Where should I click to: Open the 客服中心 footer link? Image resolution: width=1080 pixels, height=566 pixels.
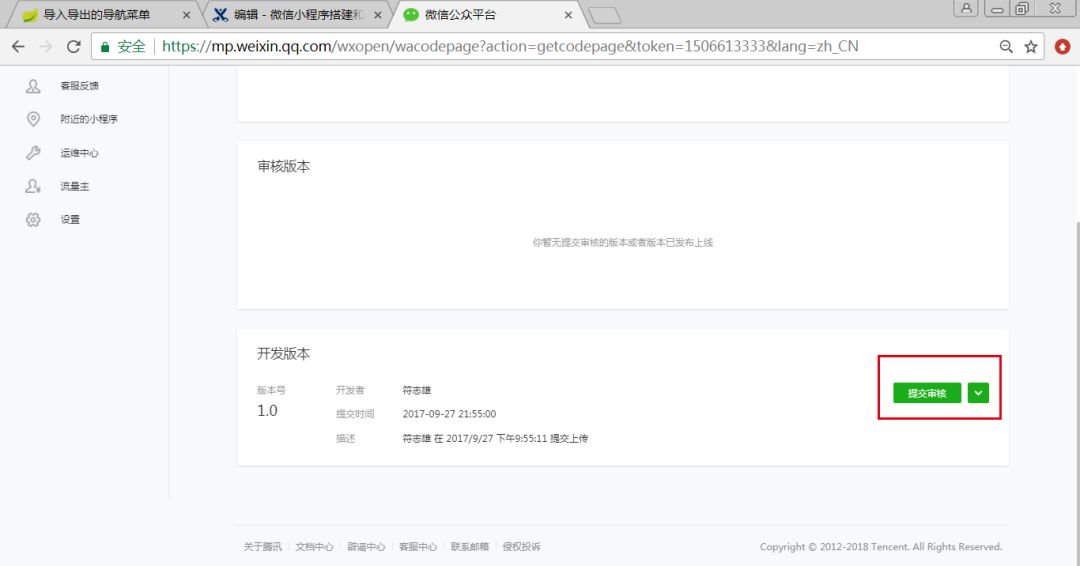pos(418,547)
